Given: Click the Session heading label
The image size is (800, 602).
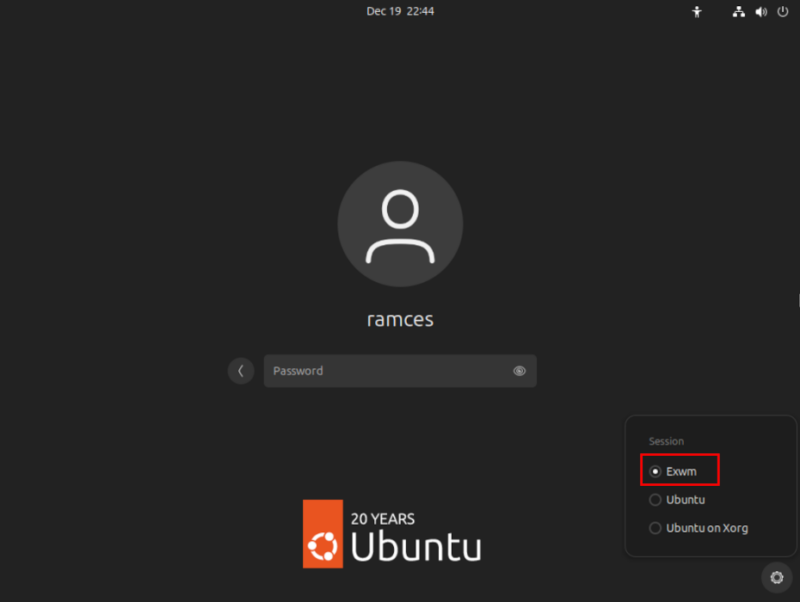Looking at the screenshot, I should coord(666,441).
